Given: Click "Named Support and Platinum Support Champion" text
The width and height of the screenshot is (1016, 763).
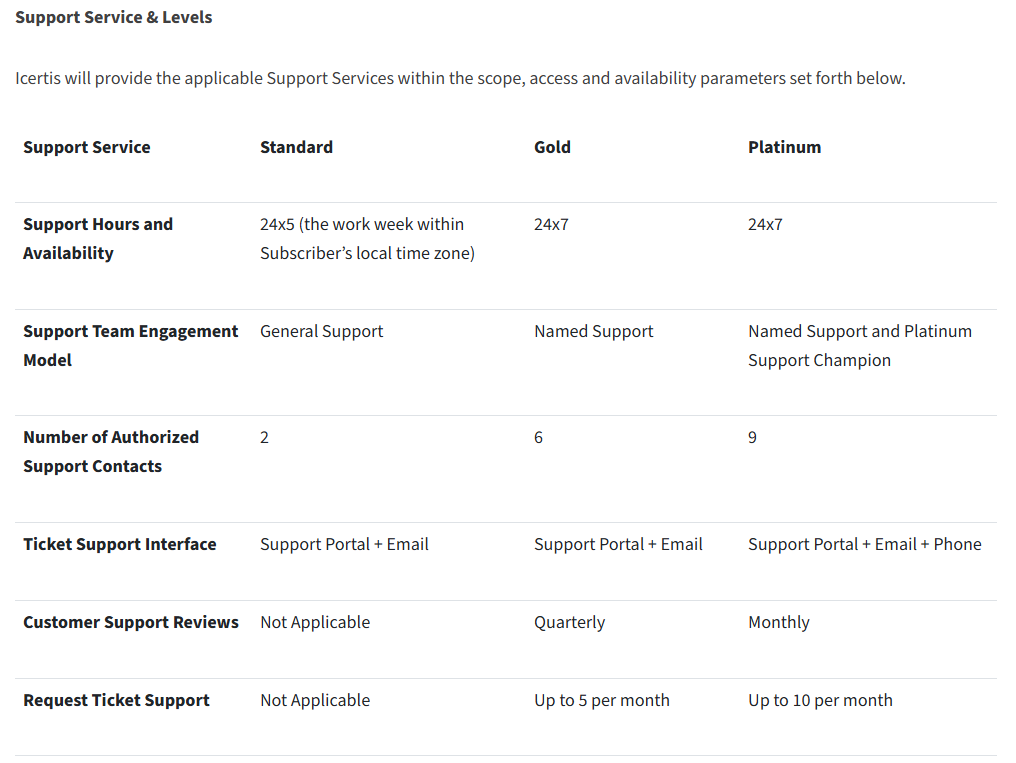Looking at the screenshot, I should click(x=859, y=345).
